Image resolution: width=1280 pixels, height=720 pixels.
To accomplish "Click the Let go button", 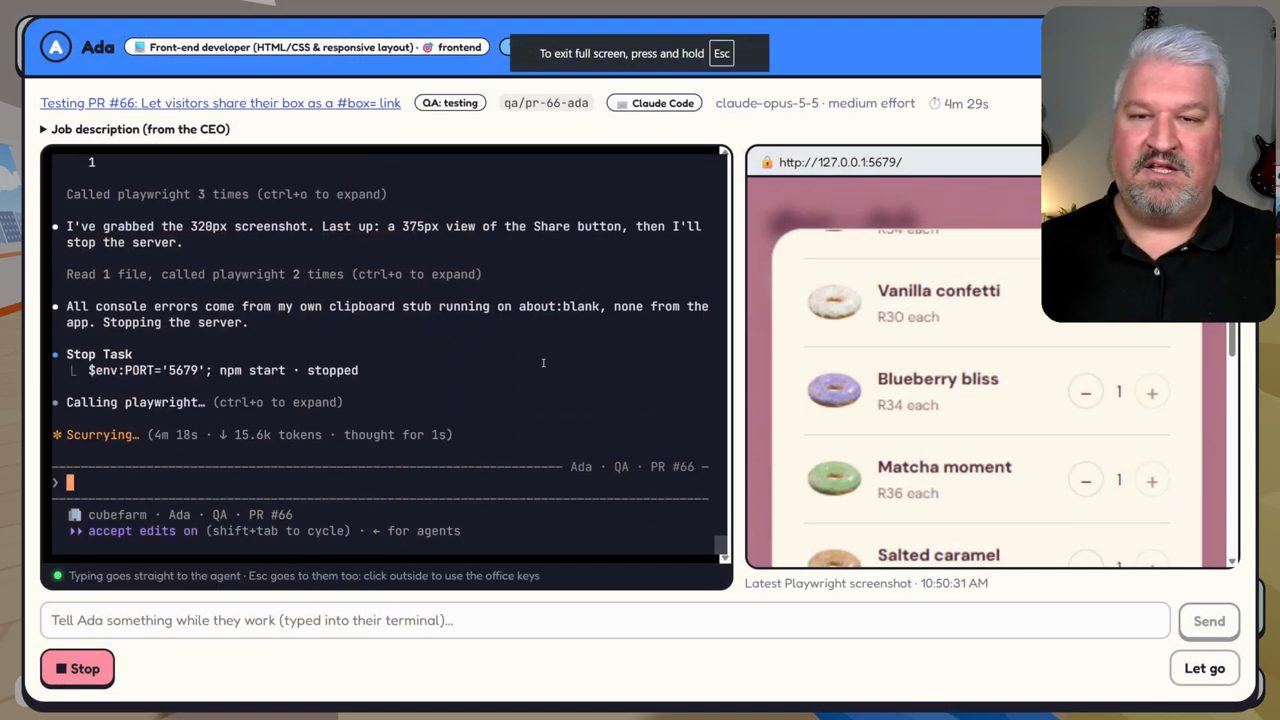I will pyautogui.click(x=1204, y=668).
